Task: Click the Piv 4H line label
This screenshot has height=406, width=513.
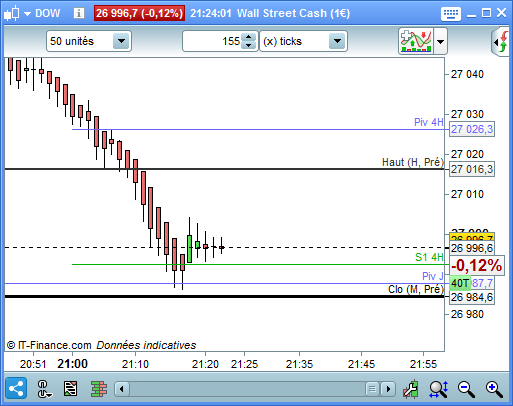Action: tap(429, 122)
